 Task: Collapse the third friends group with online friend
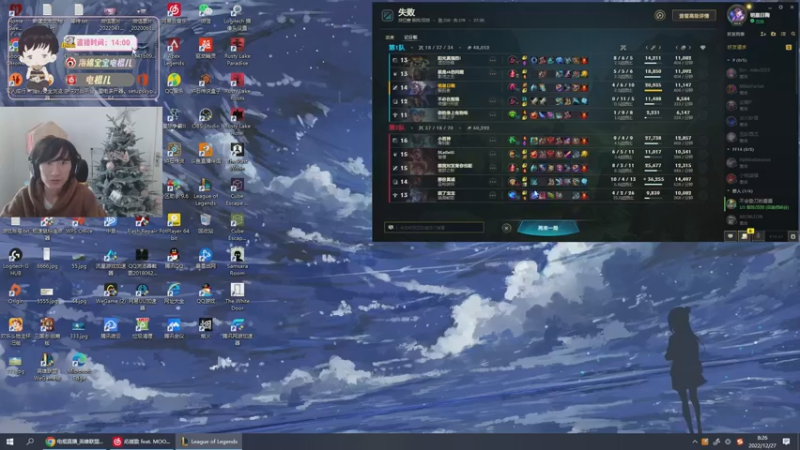(729, 191)
